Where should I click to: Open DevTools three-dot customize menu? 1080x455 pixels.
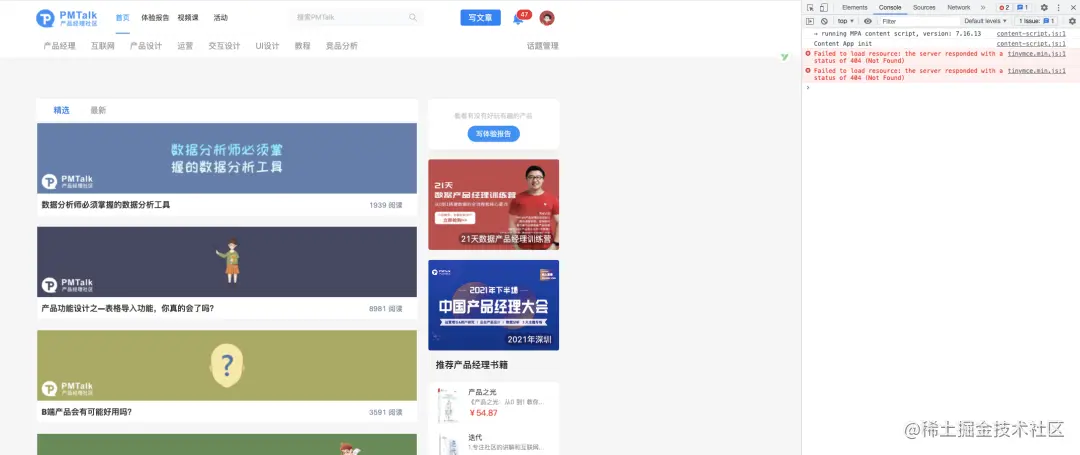coord(1059,8)
